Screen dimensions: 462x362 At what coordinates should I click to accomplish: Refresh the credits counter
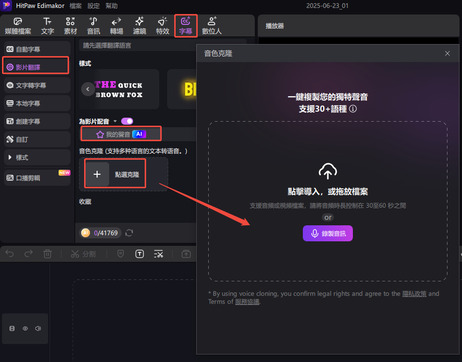pos(129,233)
